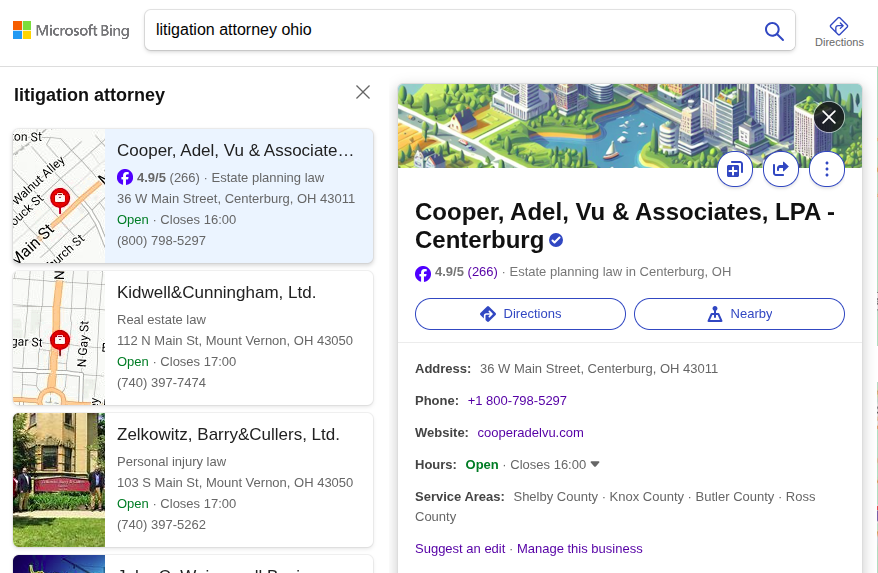Click address 112 N Main St, Mount Vernon
Image resolution: width=878 pixels, height=573 pixels.
pos(235,341)
